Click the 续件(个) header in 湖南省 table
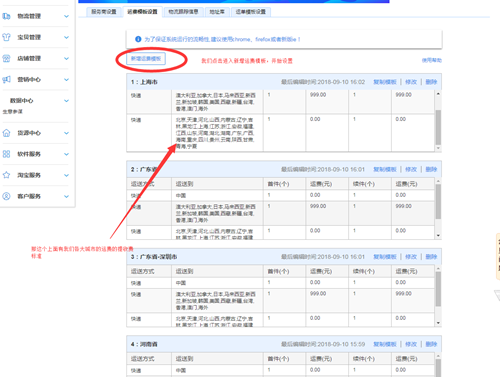This screenshot has width=500, height=377. click(364, 359)
